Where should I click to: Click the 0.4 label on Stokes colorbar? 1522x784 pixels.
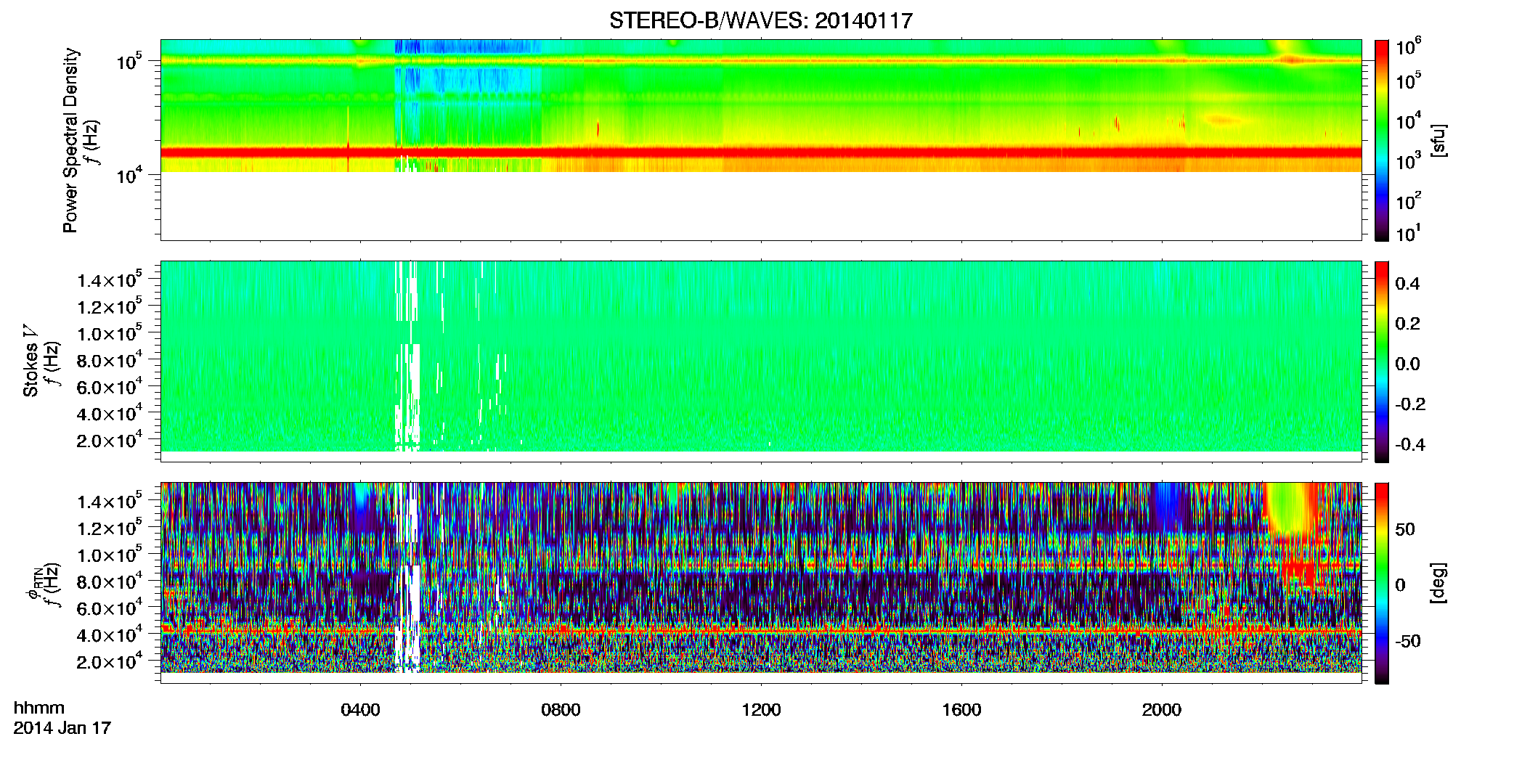coord(1407,284)
